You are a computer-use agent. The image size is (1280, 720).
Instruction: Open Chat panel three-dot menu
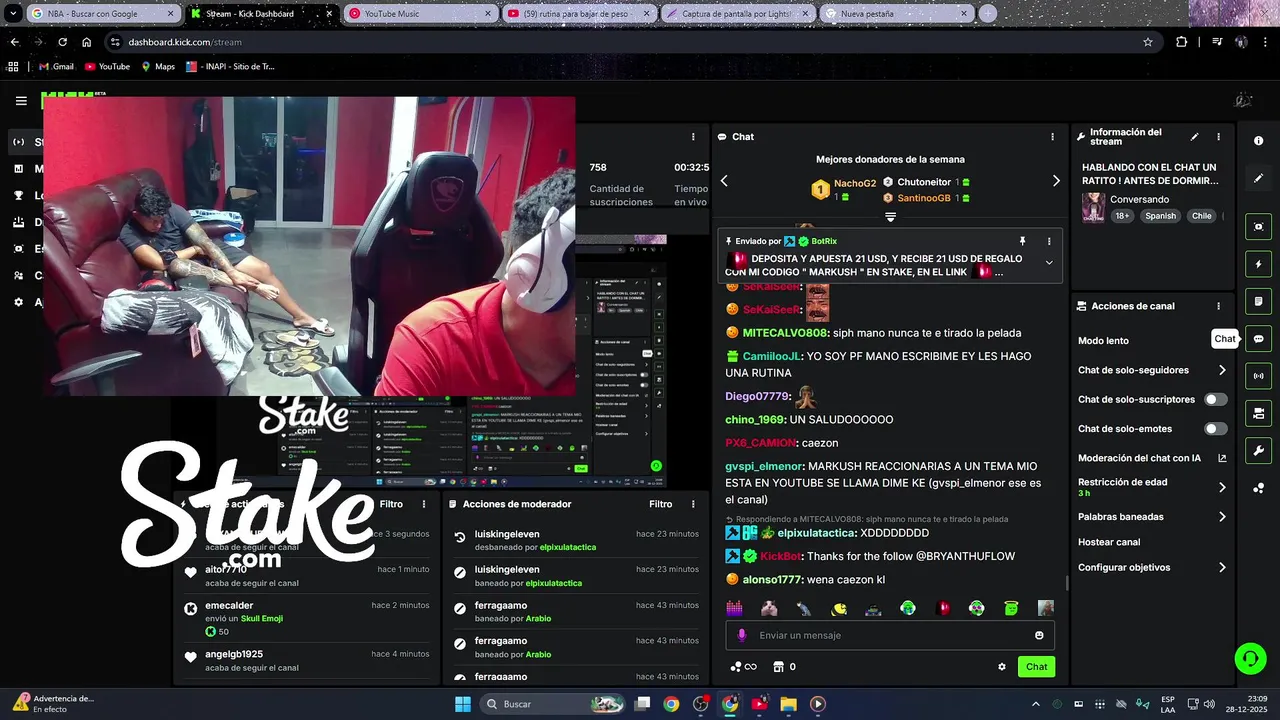(x=1052, y=137)
